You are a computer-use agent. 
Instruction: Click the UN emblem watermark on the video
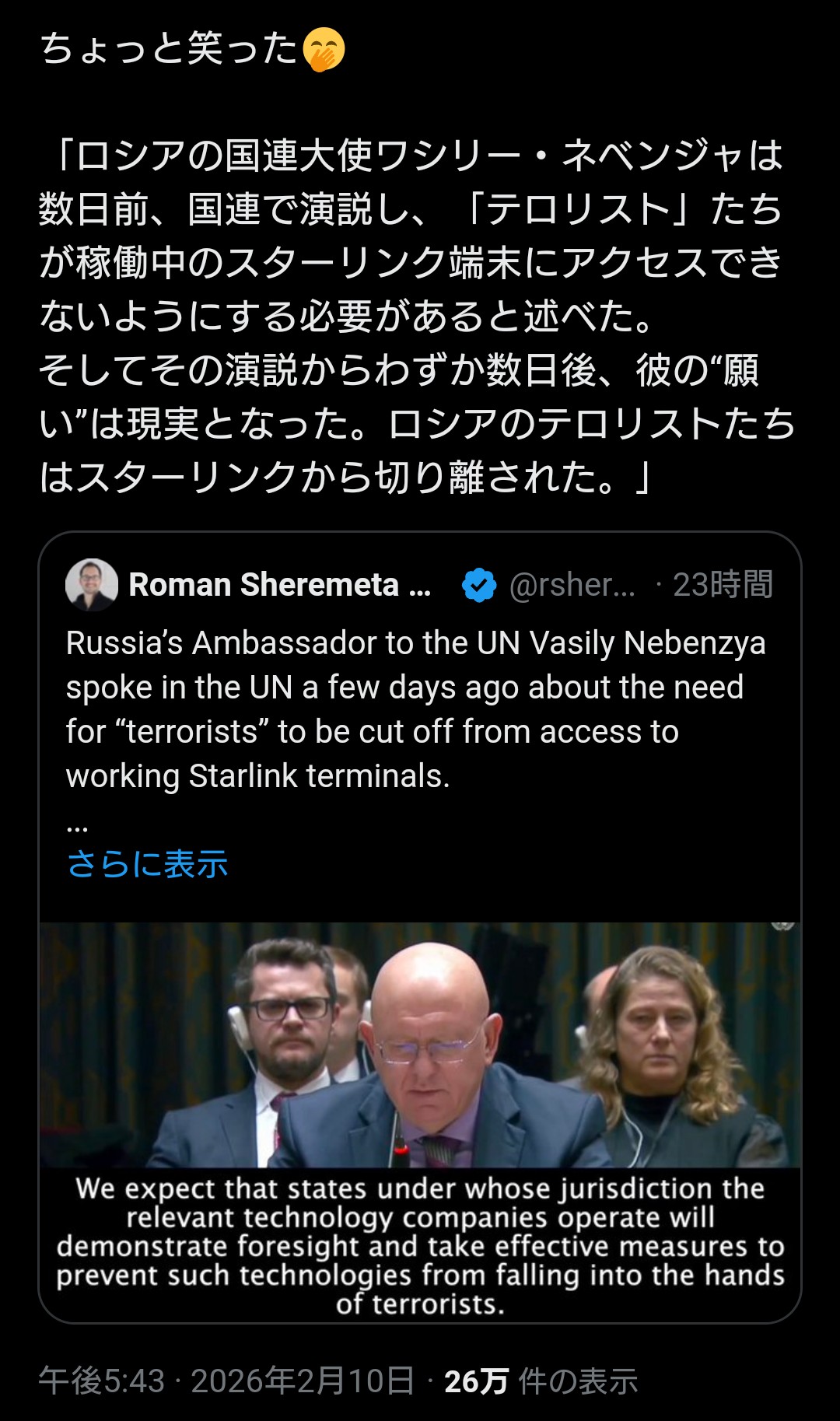782,926
